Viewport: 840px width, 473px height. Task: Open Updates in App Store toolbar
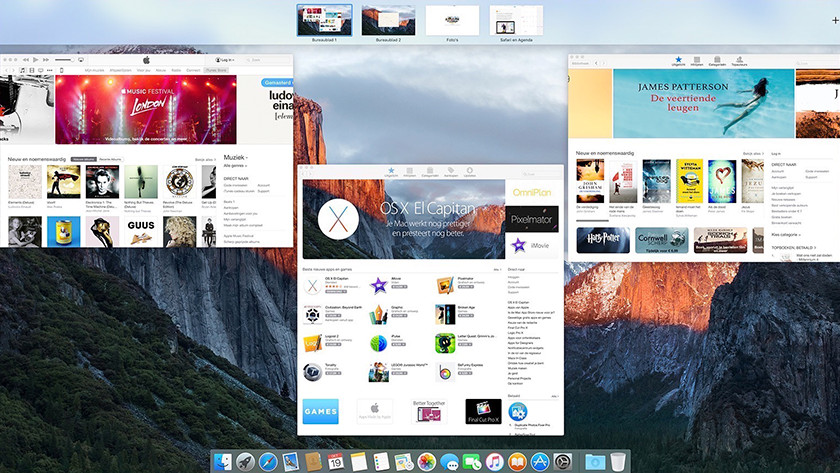pyautogui.click(x=469, y=172)
